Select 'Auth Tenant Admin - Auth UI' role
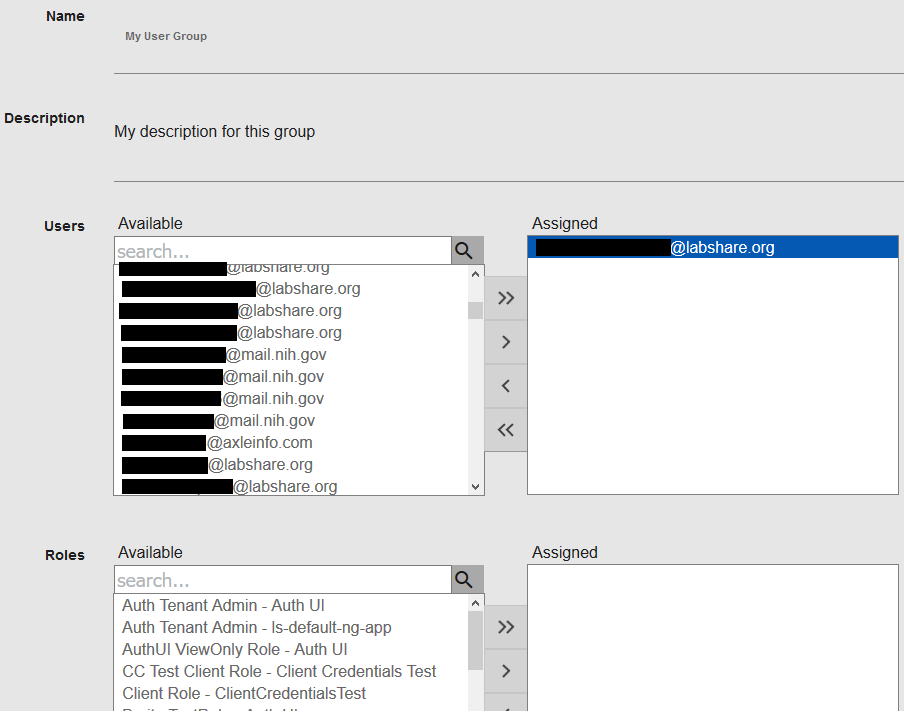Image resolution: width=904 pixels, height=712 pixels. click(291, 605)
